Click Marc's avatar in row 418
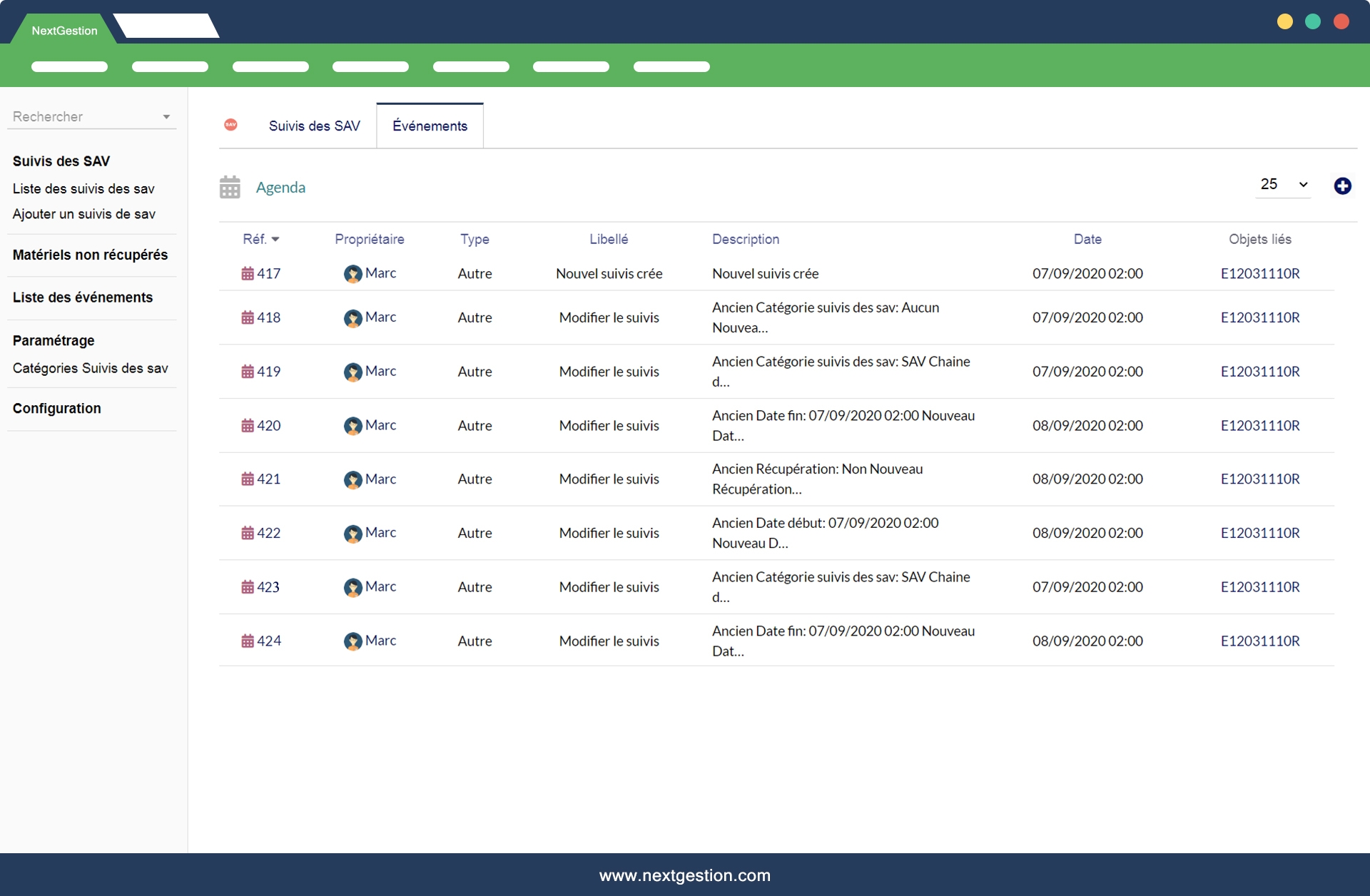 tap(352, 317)
